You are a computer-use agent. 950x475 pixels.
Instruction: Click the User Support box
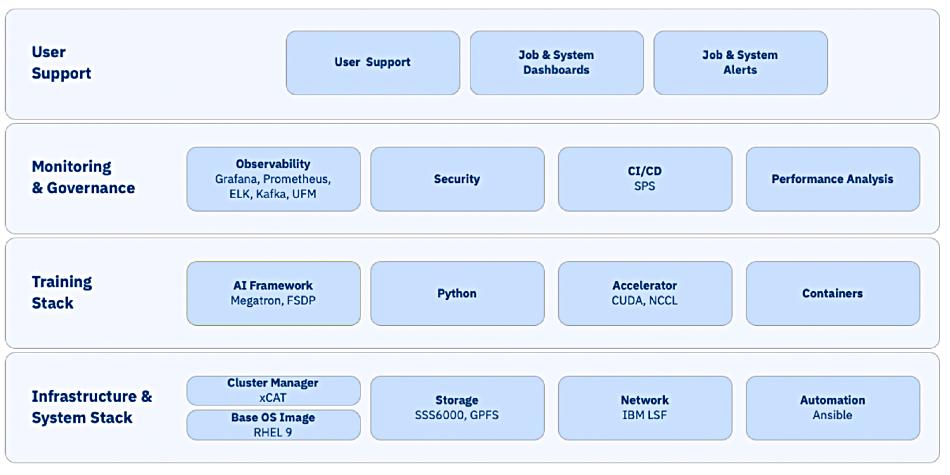pos(373,63)
